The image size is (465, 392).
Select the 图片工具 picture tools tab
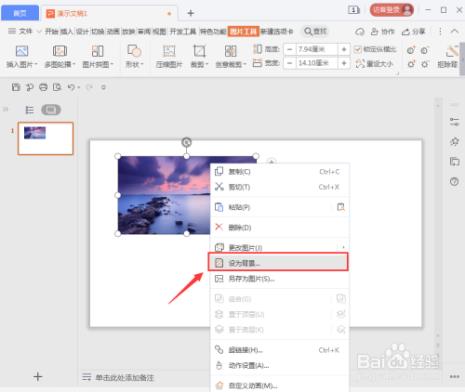(243, 32)
